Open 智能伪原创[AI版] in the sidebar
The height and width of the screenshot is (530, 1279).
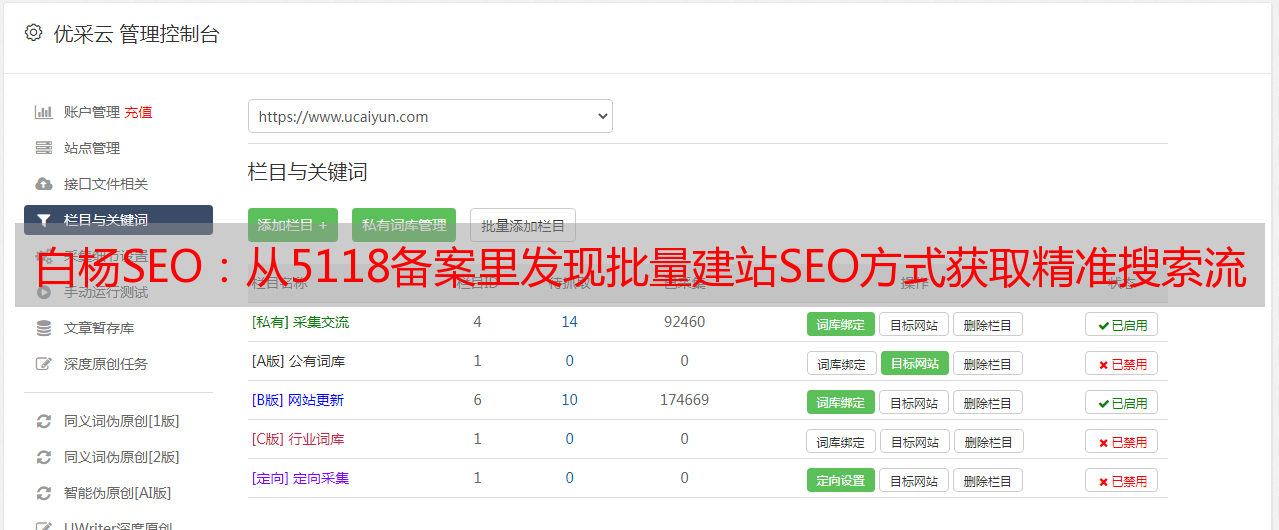118,493
